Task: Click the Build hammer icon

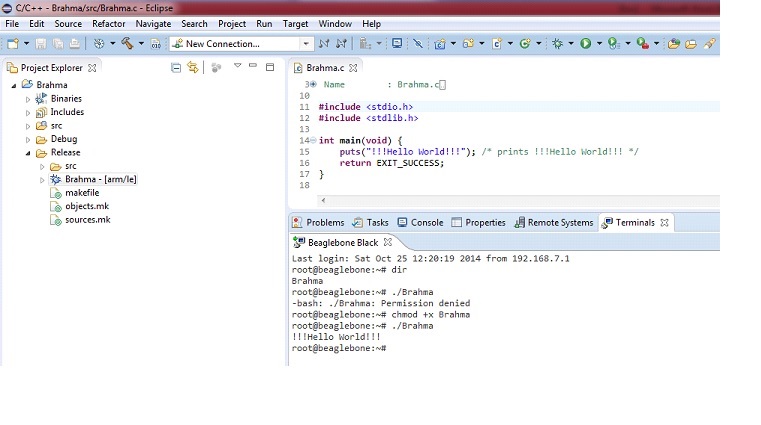Action: tap(127, 44)
